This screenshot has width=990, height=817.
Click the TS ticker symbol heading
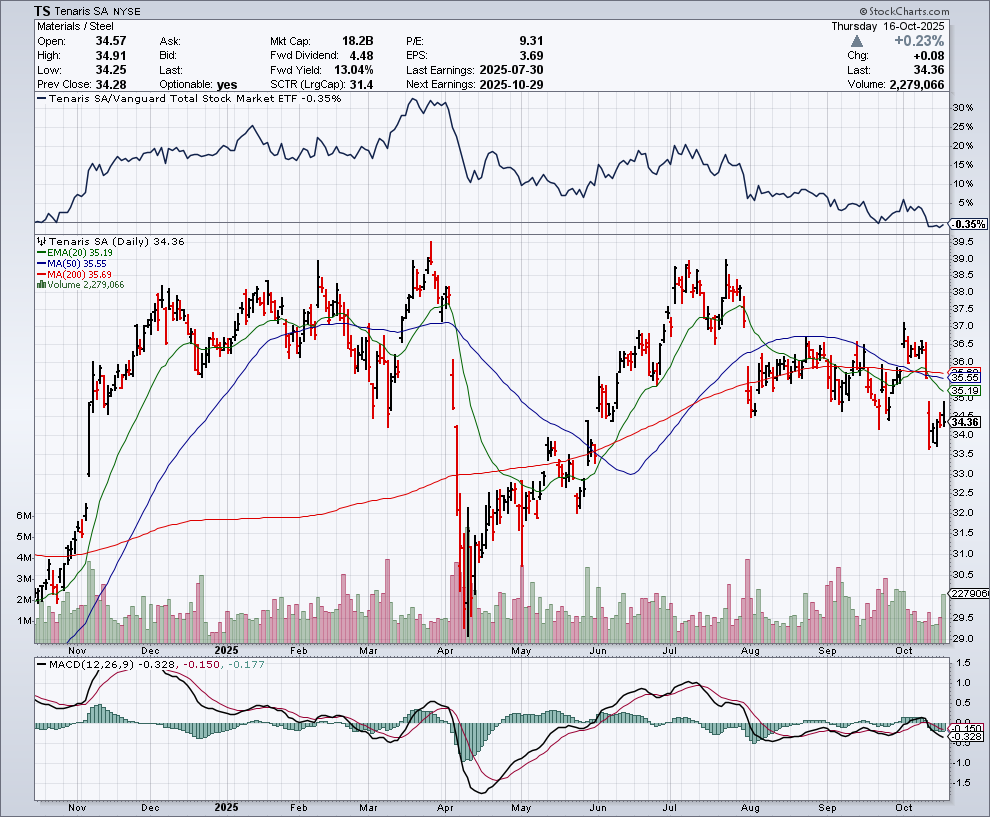[45, 11]
